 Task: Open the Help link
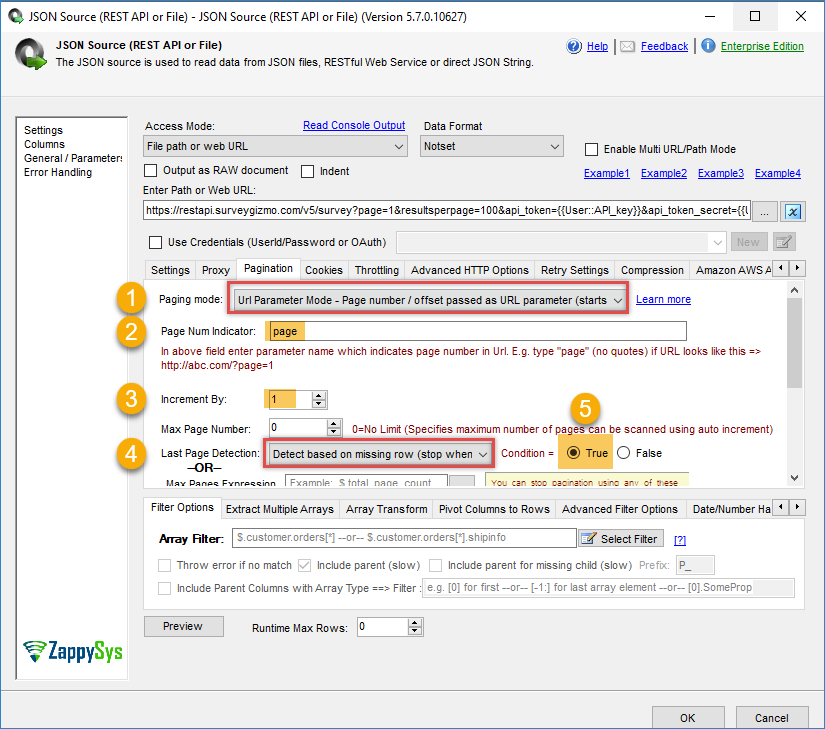597,46
